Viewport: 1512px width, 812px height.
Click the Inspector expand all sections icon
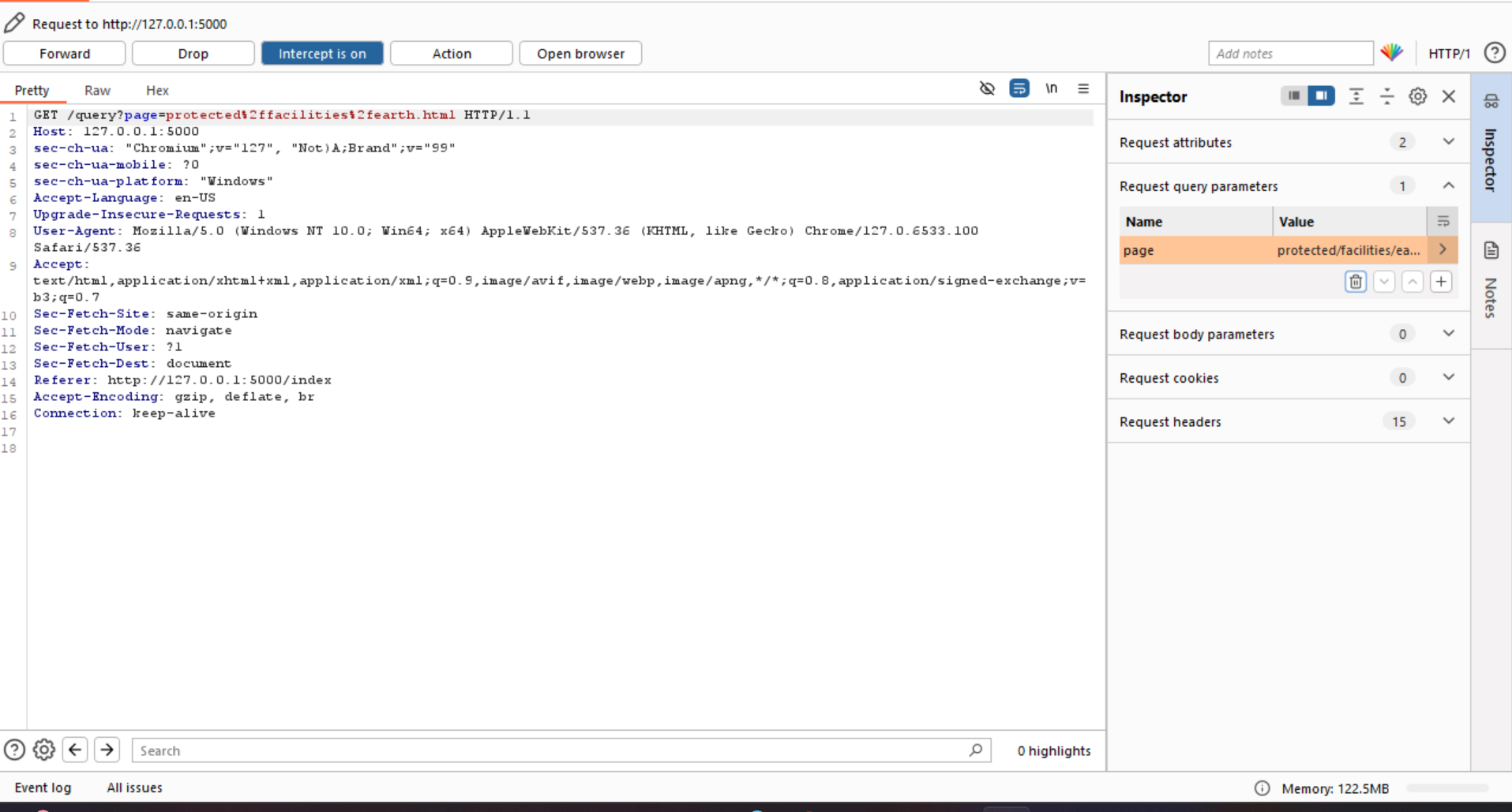(1356, 96)
